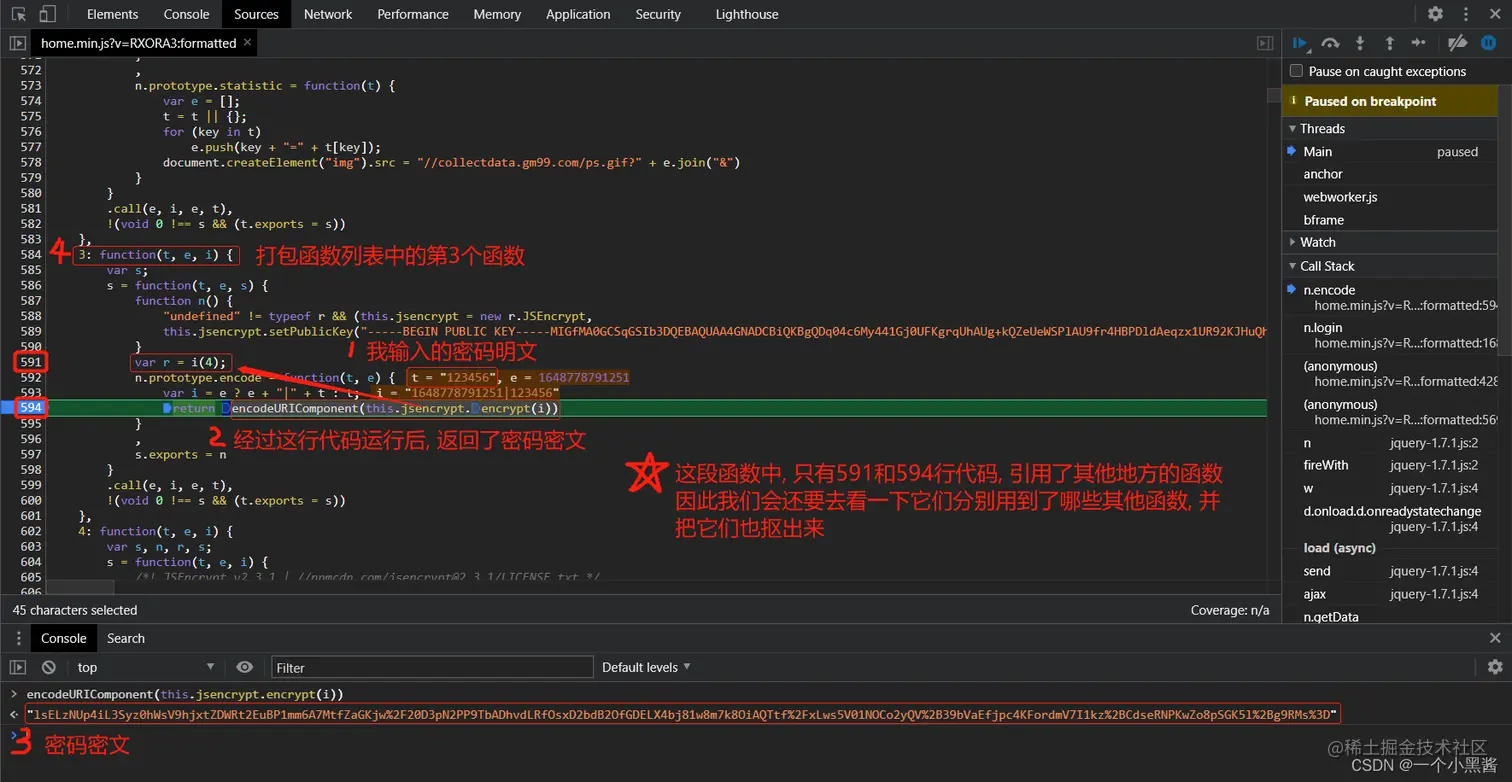Resume script execution
This screenshot has width=1512, height=782.
pyautogui.click(x=1300, y=43)
